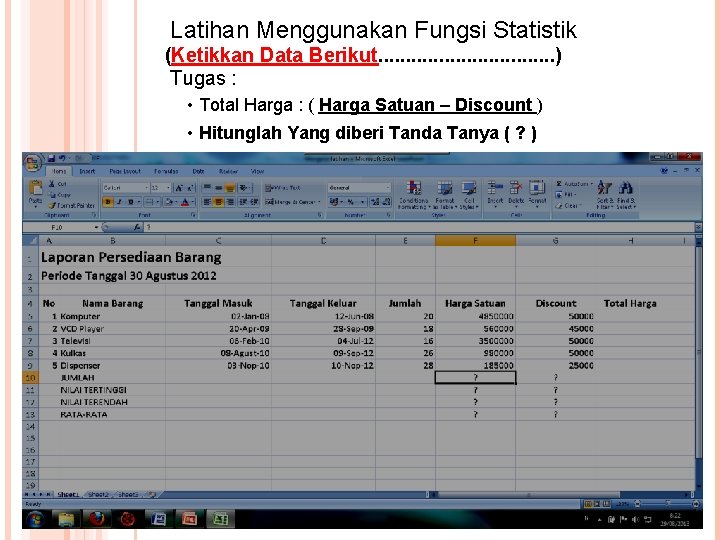Screen dimensions: 720x540
Task: Toggle bottom align button
Action: 230,188
